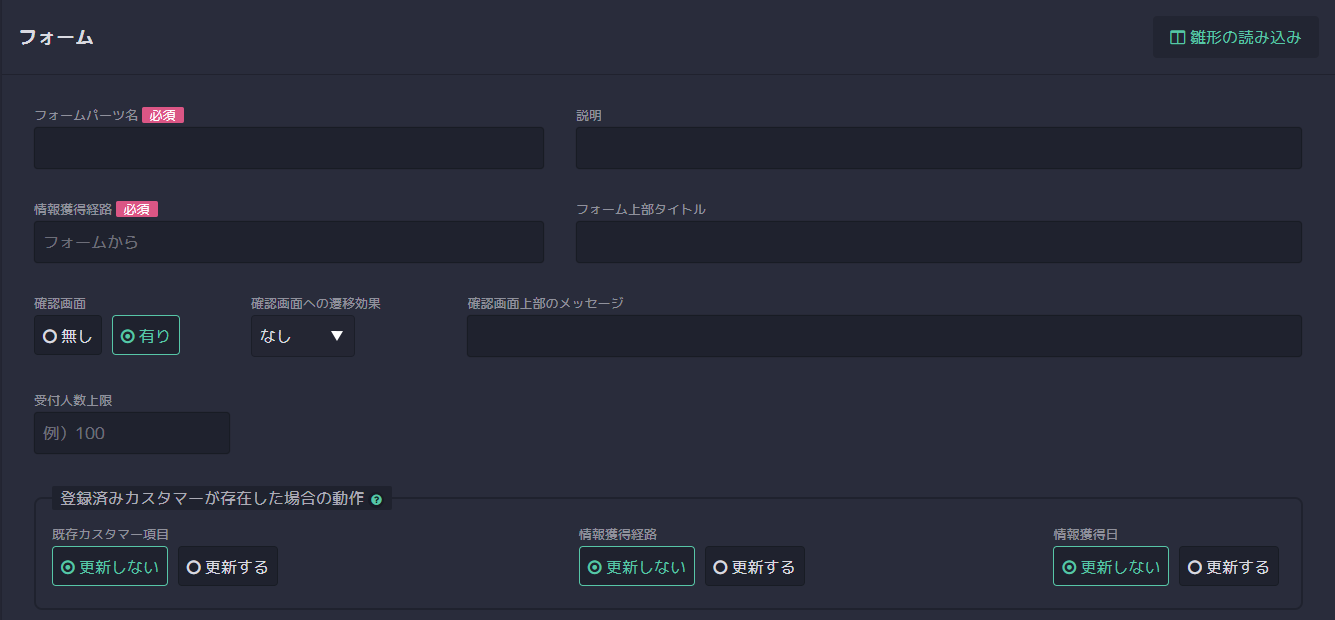Viewport: 1335px width, 620px height.
Task: Click the template icon in 雛形の読み込み button
Action: (1176, 36)
